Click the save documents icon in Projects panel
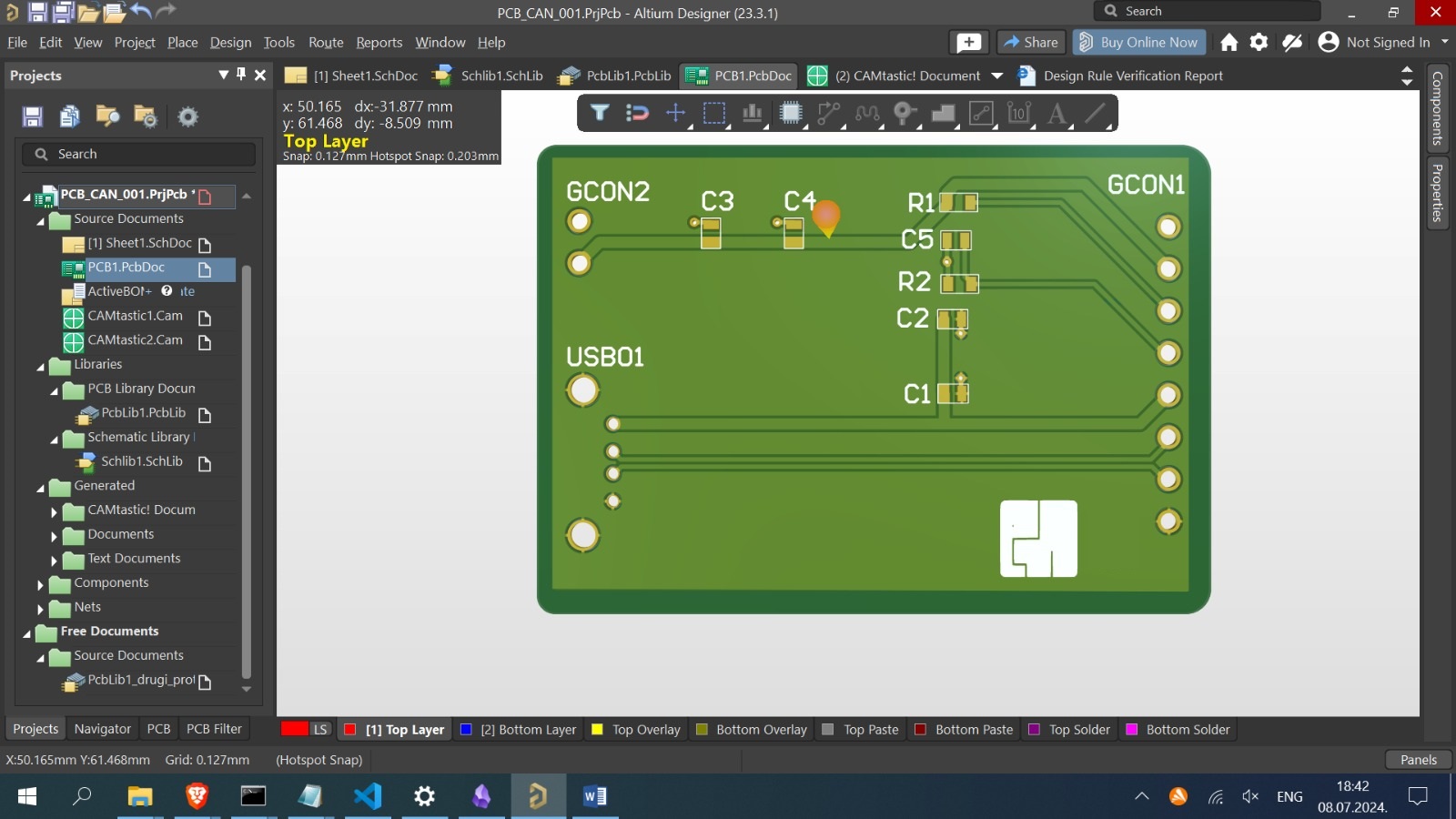The height and width of the screenshot is (819, 1456). [x=32, y=116]
